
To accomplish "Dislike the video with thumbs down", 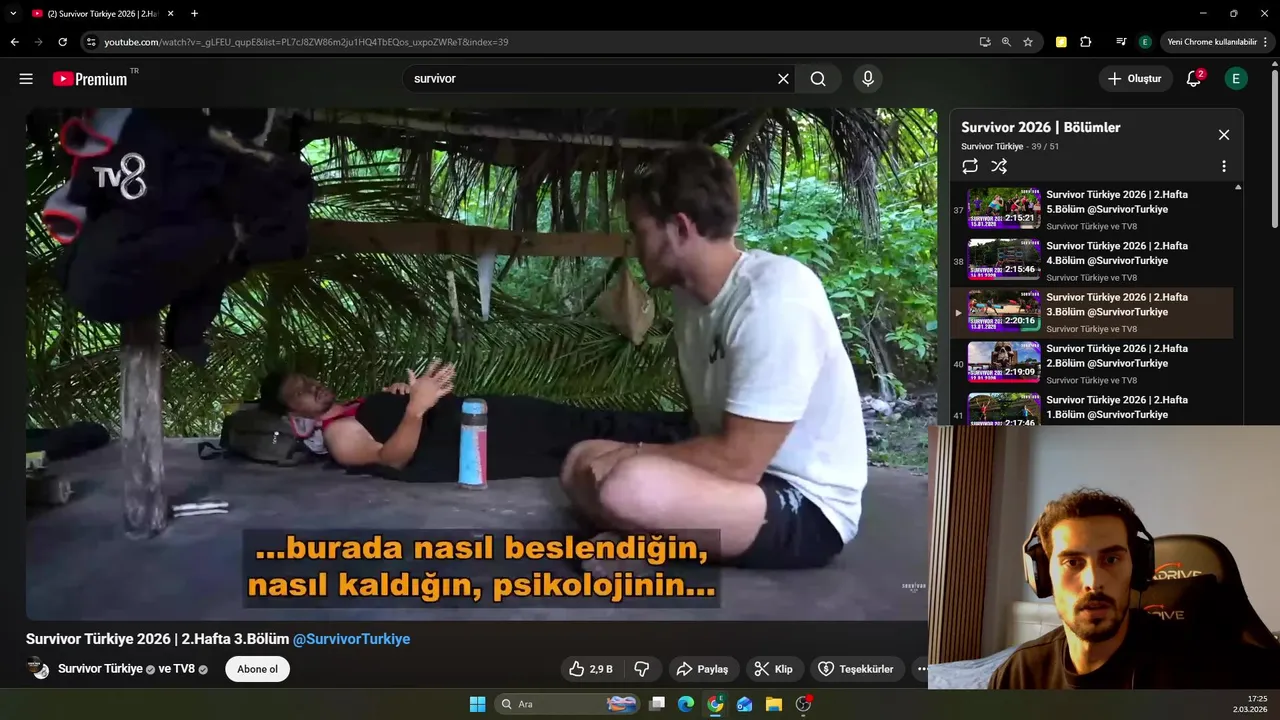I will (643, 669).
